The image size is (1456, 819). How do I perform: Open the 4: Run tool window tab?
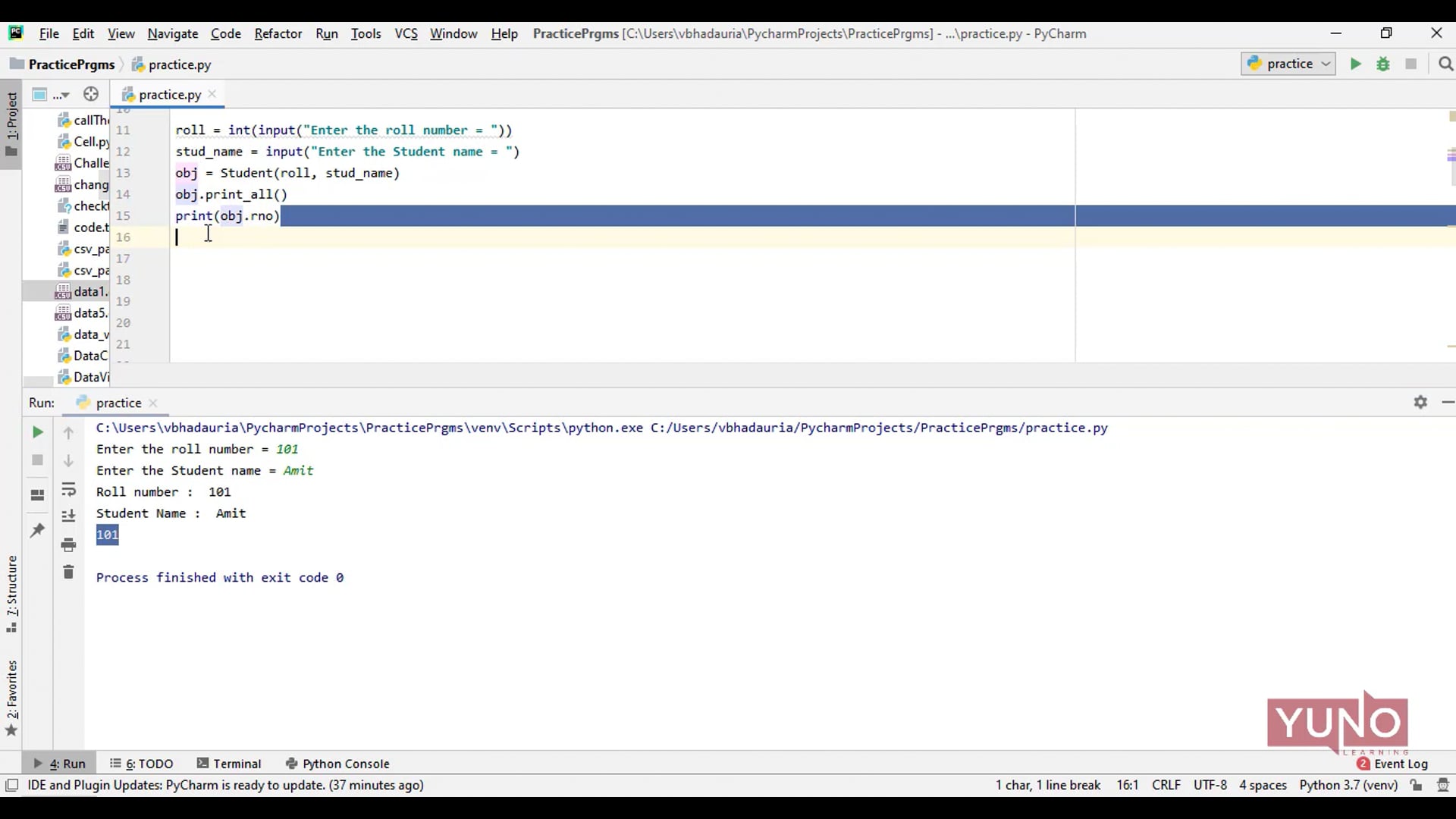[x=60, y=764]
